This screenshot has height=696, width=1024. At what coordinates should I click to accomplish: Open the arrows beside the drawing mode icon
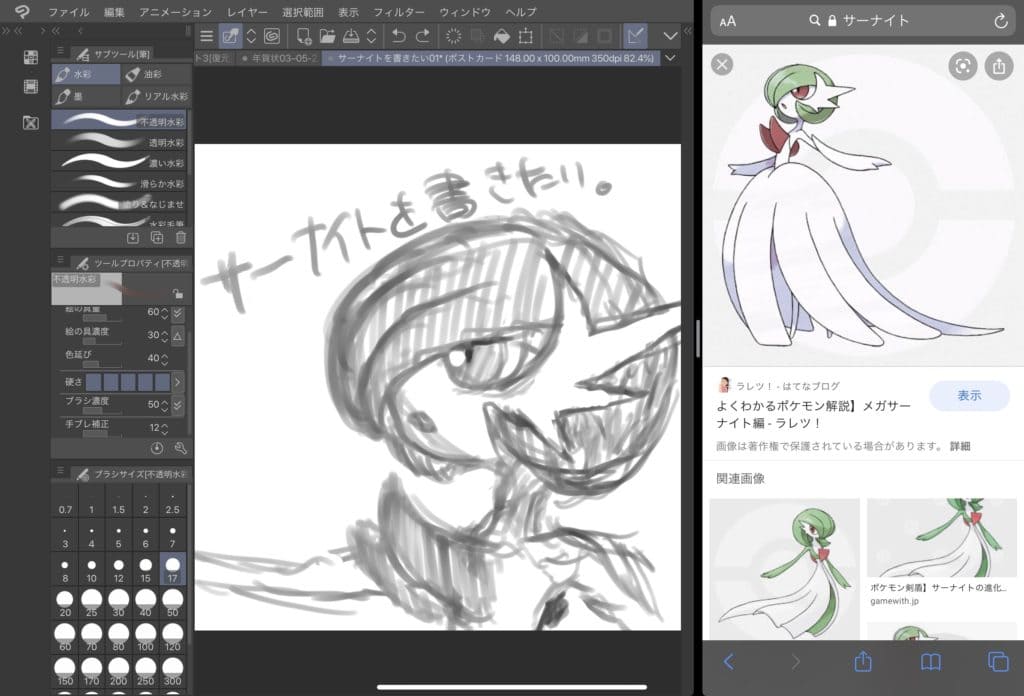251,37
